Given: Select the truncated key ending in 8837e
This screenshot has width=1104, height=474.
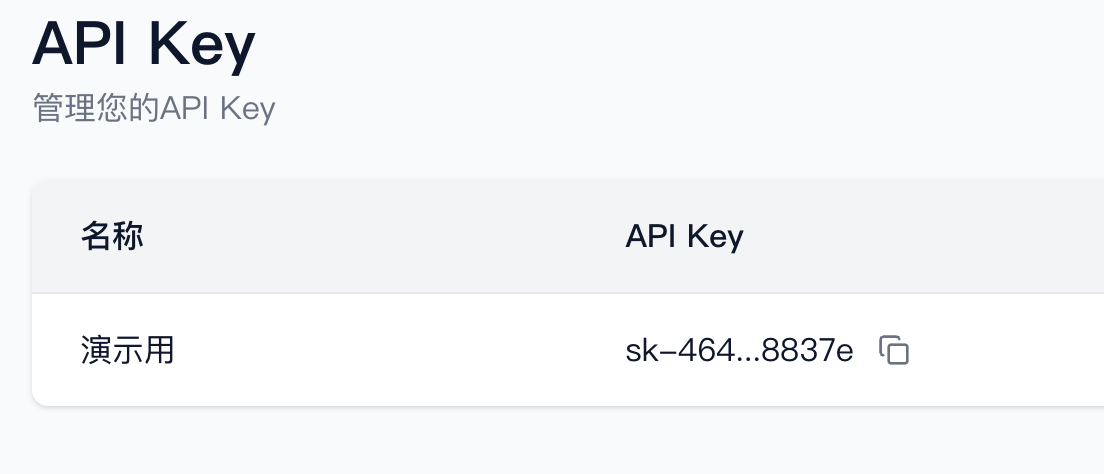Looking at the screenshot, I should tap(739, 351).
